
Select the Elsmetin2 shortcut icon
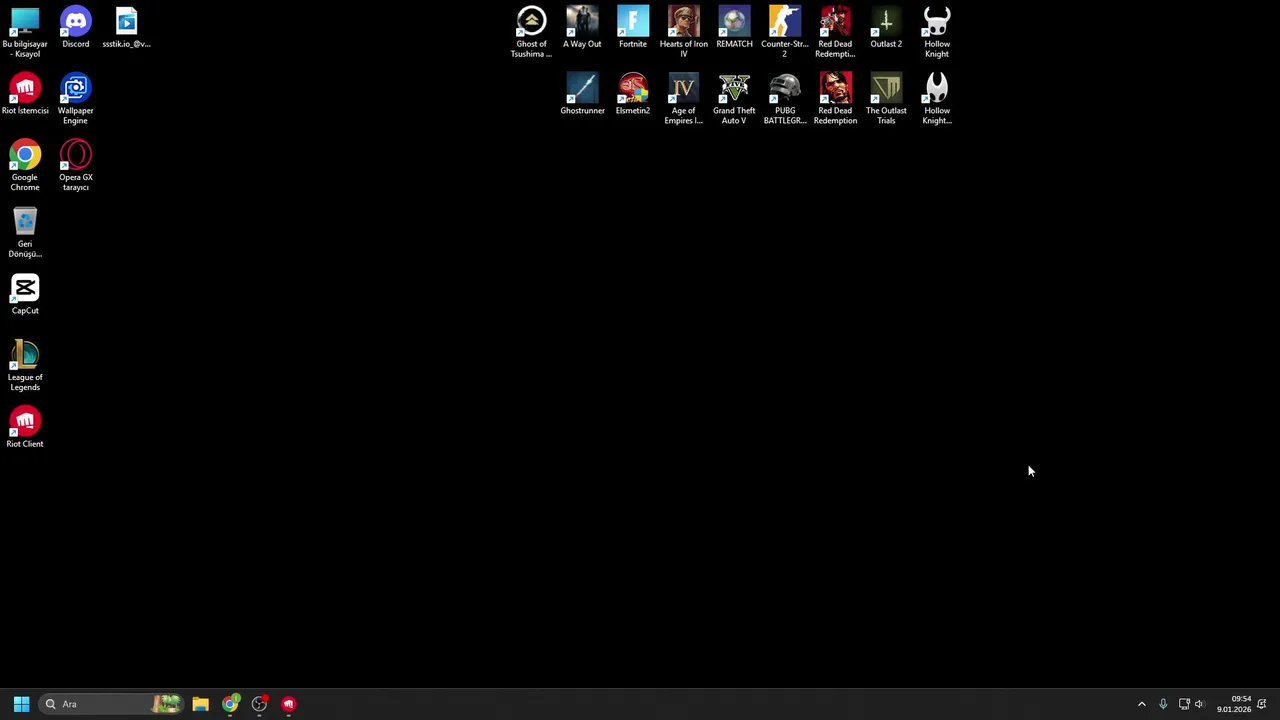tap(633, 94)
